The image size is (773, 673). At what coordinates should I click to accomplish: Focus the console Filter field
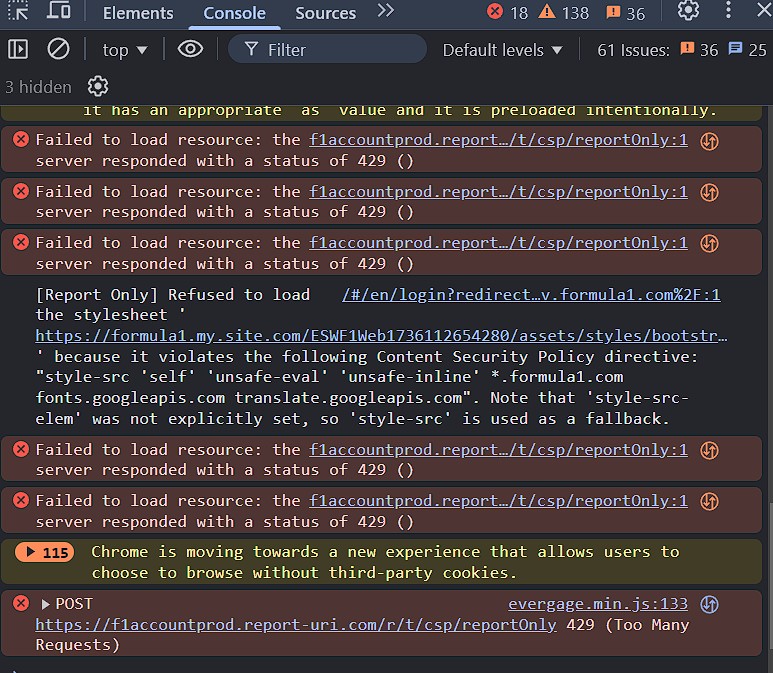[x=327, y=49]
